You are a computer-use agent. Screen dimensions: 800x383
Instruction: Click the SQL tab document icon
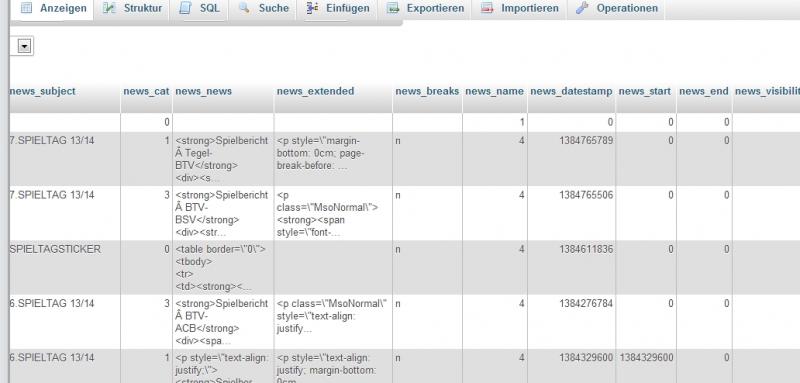click(x=185, y=8)
